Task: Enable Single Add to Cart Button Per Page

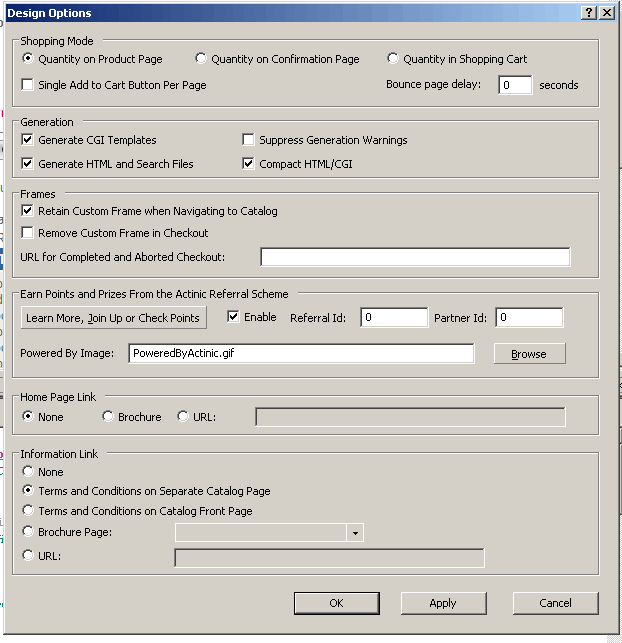Action: pos(28,85)
